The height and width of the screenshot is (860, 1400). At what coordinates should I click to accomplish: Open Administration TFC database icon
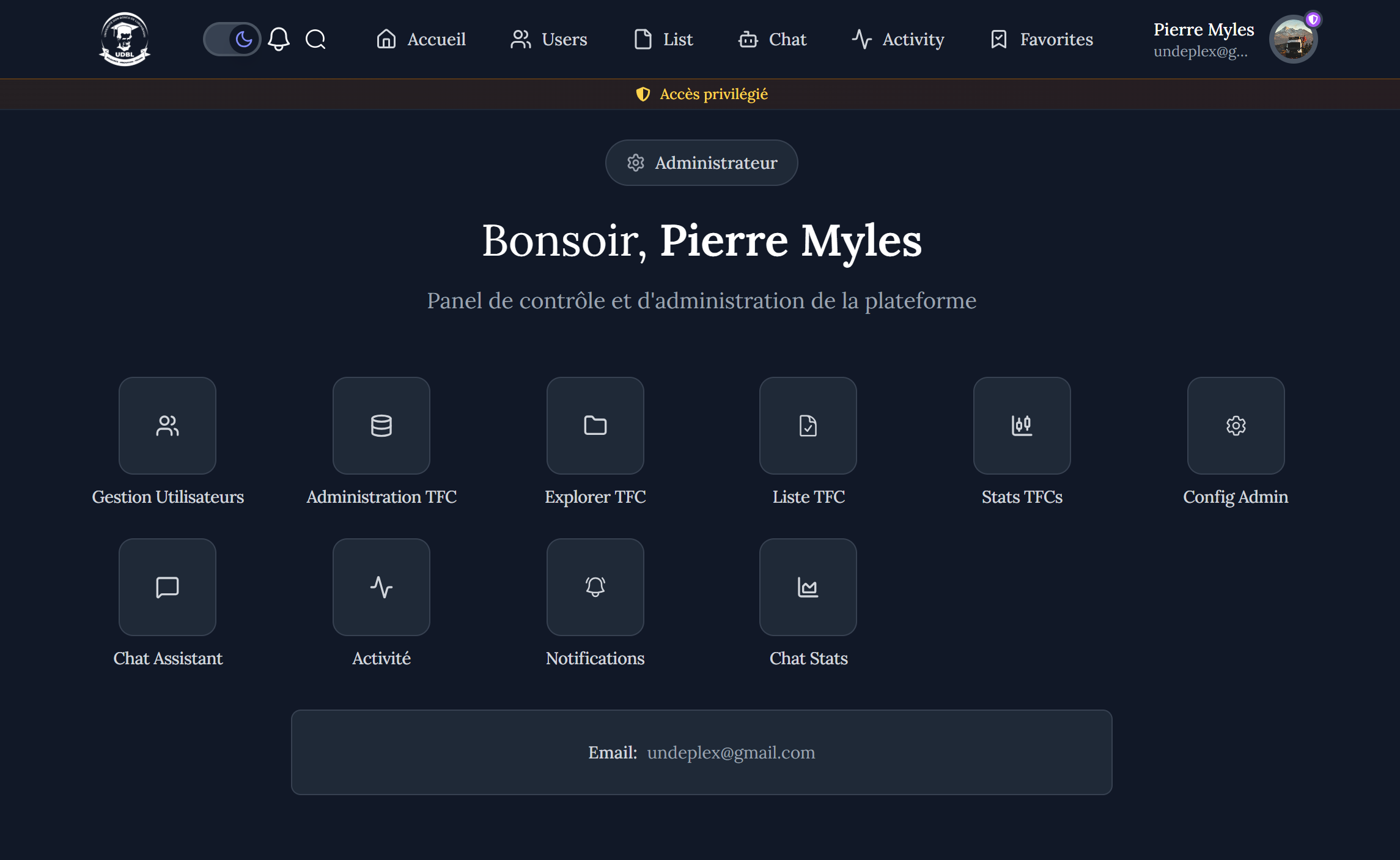pyautogui.click(x=381, y=426)
